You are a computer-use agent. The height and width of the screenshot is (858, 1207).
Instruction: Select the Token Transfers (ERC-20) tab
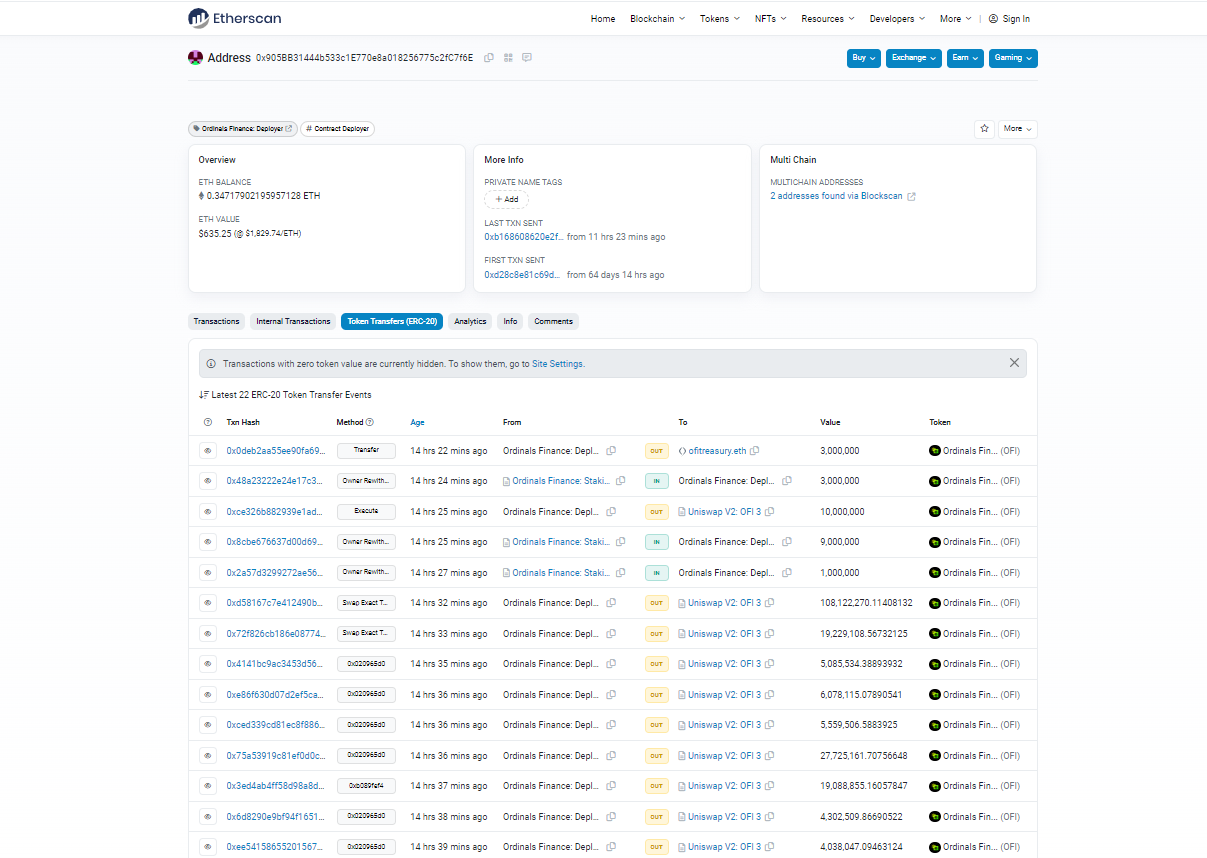[392, 322]
